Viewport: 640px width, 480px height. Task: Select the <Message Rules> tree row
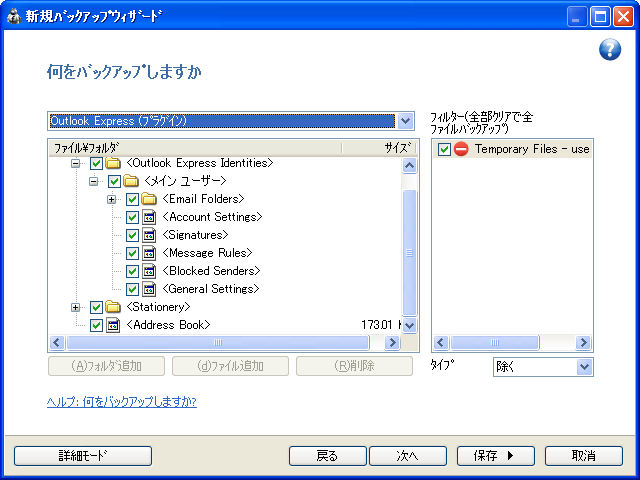207,253
